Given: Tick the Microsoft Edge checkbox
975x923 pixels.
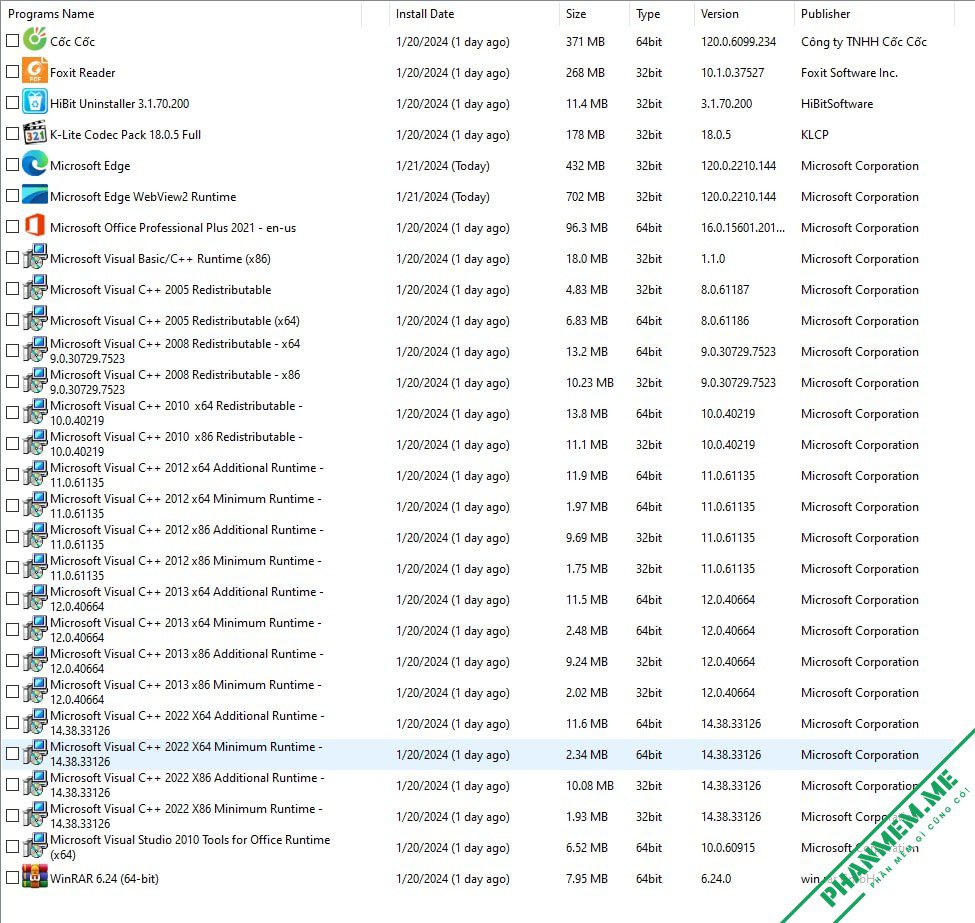Looking at the screenshot, I should coord(12,165).
